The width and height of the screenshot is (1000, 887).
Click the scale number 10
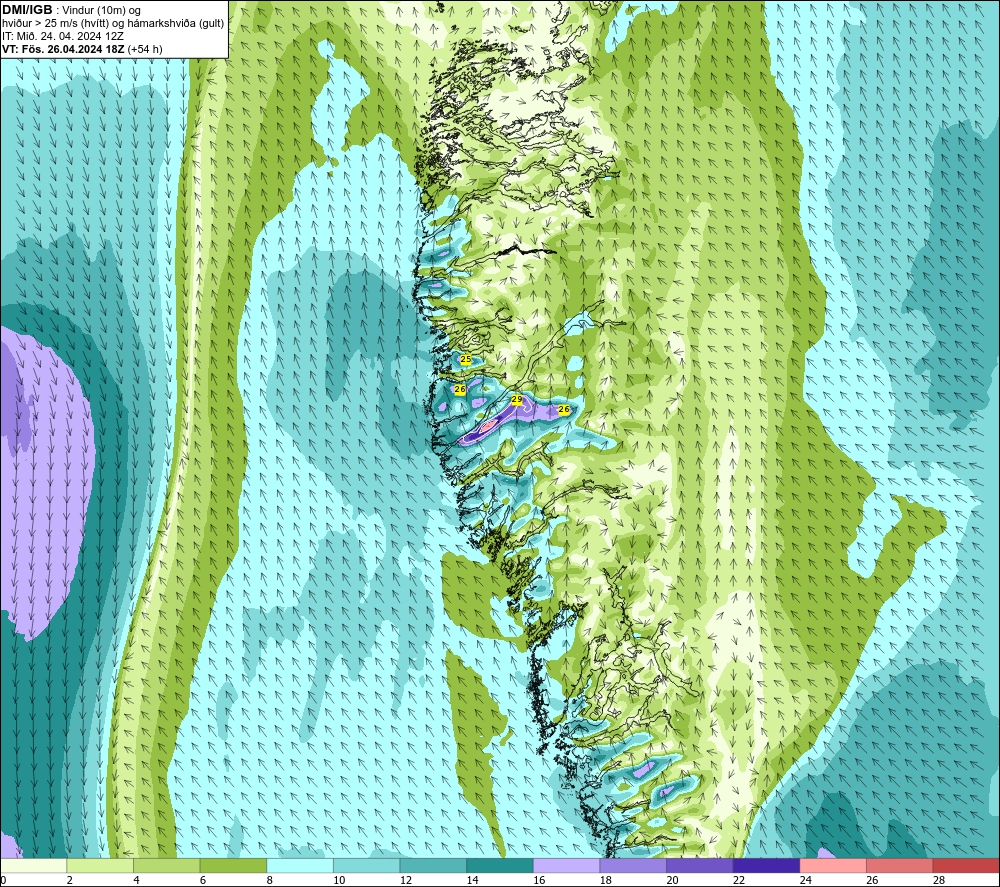coord(339,880)
